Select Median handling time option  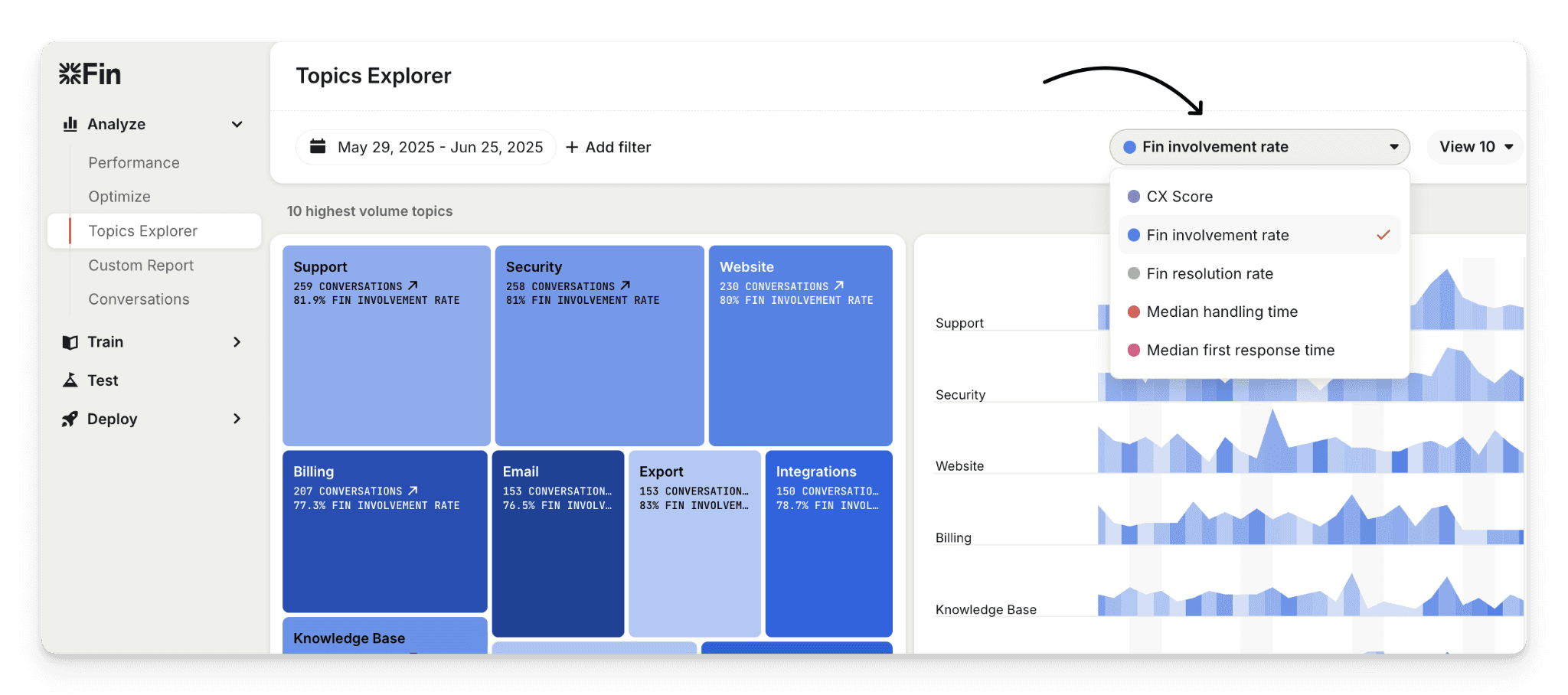pyautogui.click(x=1259, y=312)
